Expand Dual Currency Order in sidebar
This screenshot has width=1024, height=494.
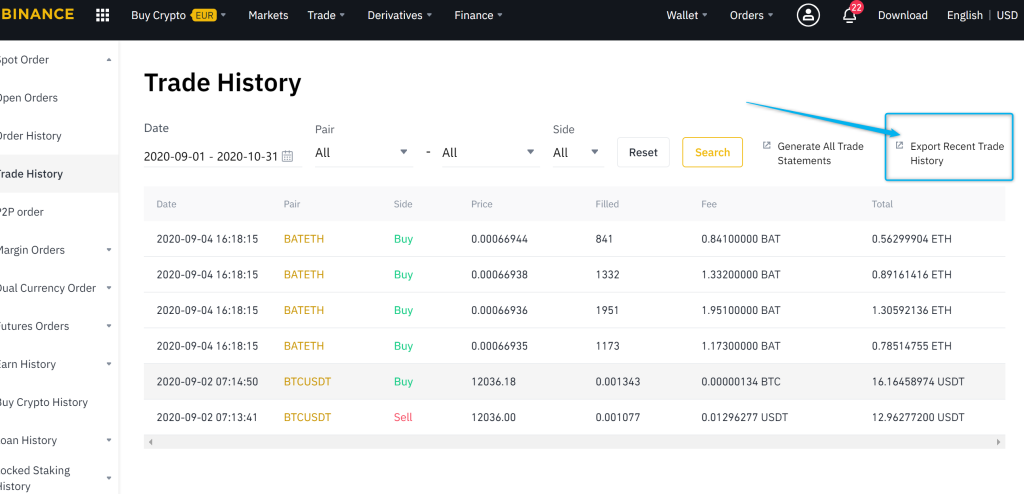tap(109, 288)
